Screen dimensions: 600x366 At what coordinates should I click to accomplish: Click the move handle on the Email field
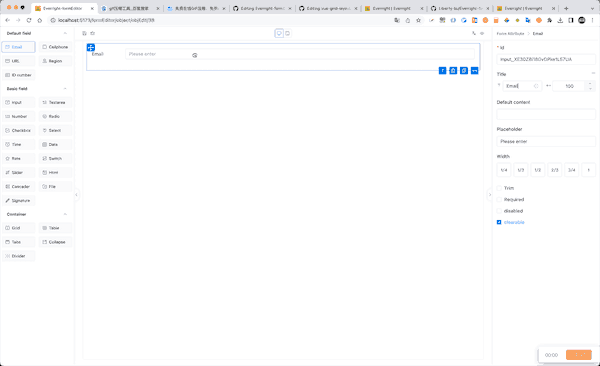(x=91, y=47)
